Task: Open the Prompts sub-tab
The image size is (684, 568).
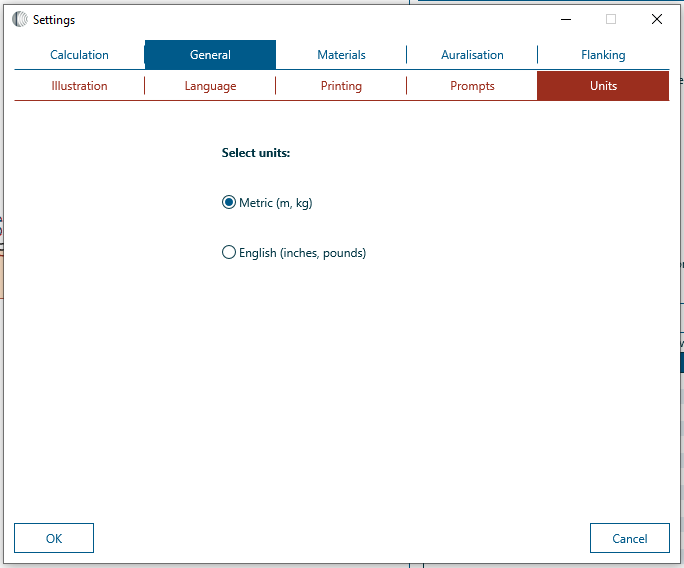Action: [472, 86]
